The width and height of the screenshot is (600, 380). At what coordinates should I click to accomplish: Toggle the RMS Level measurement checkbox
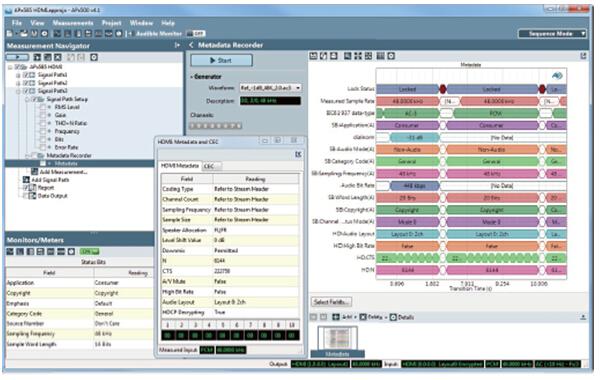pyautogui.click(x=43, y=107)
